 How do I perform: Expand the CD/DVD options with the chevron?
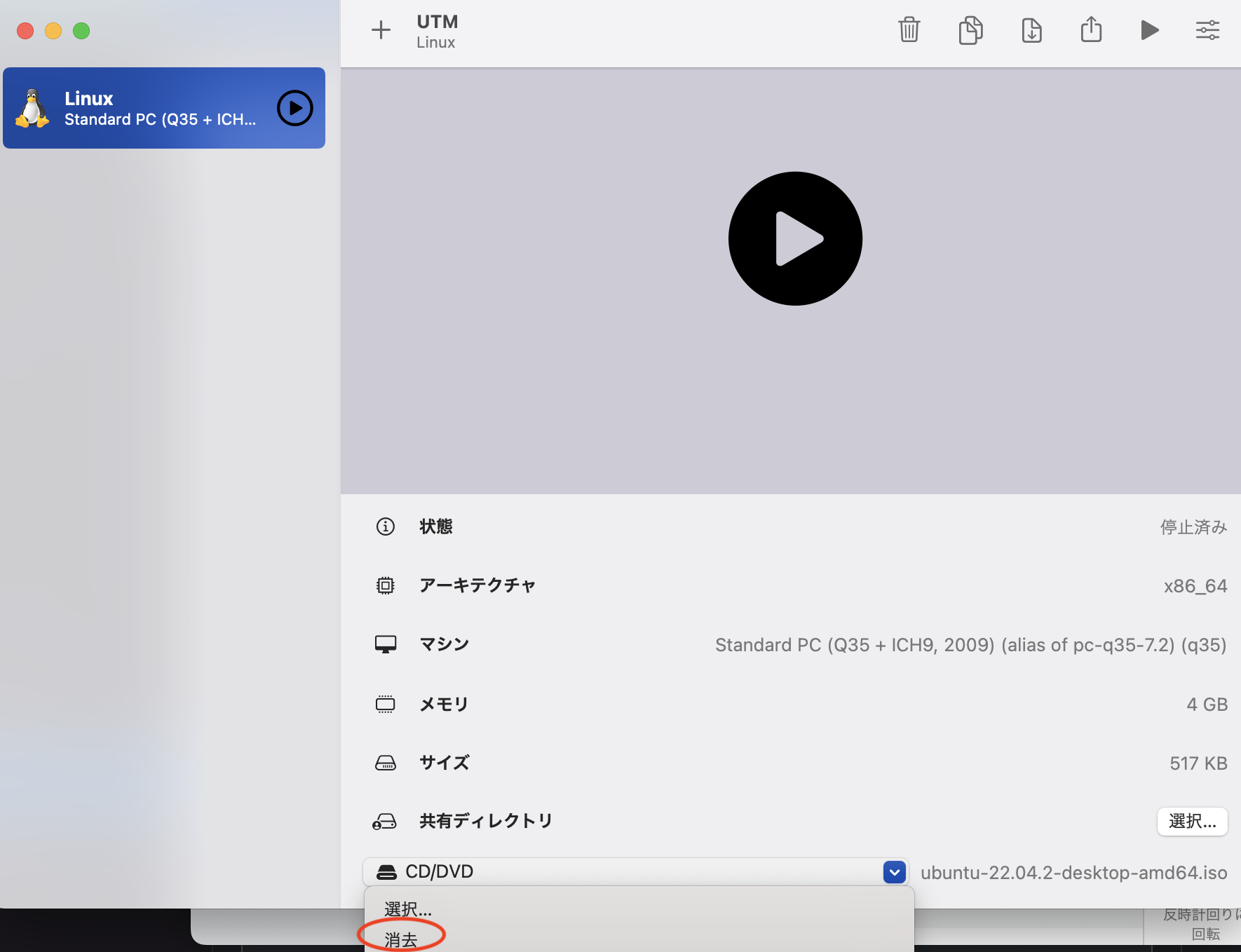coord(894,871)
